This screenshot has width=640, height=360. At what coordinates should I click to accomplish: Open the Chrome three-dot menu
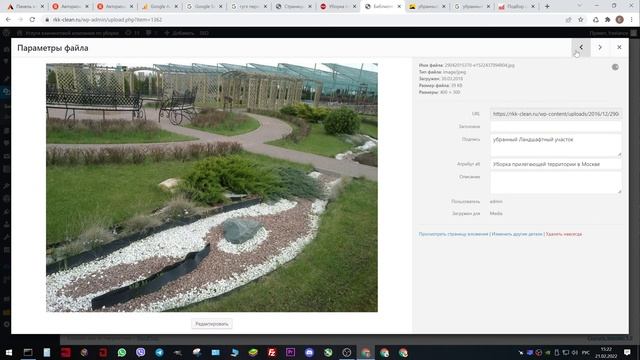coord(632,20)
